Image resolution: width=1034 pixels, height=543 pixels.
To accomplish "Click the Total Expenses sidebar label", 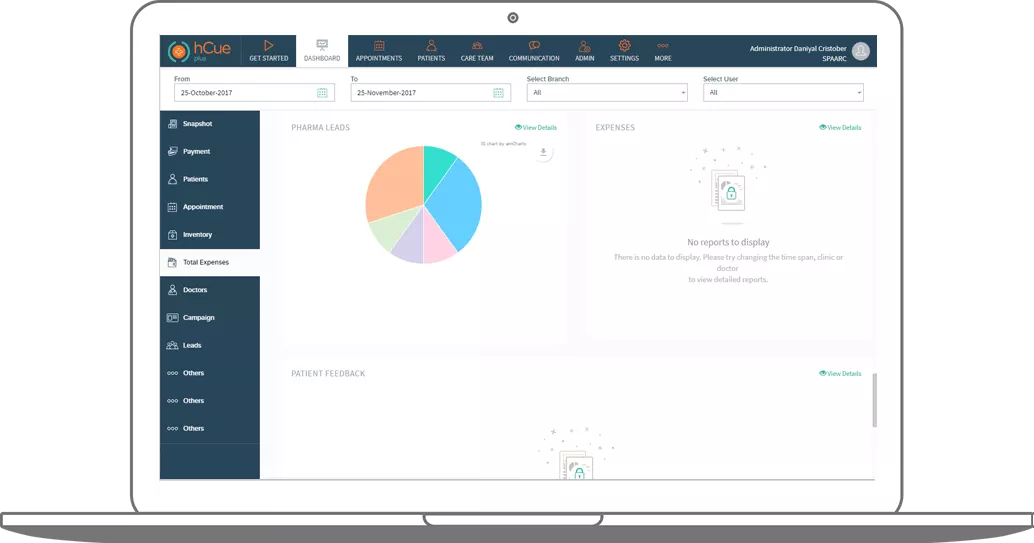I will tap(206, 262).
